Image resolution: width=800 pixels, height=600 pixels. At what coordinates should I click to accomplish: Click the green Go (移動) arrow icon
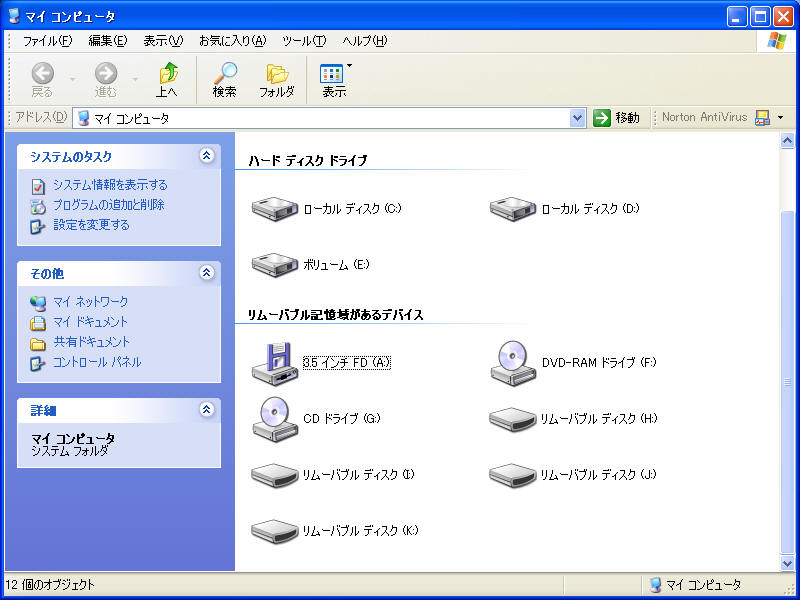[x=602, y=118]
